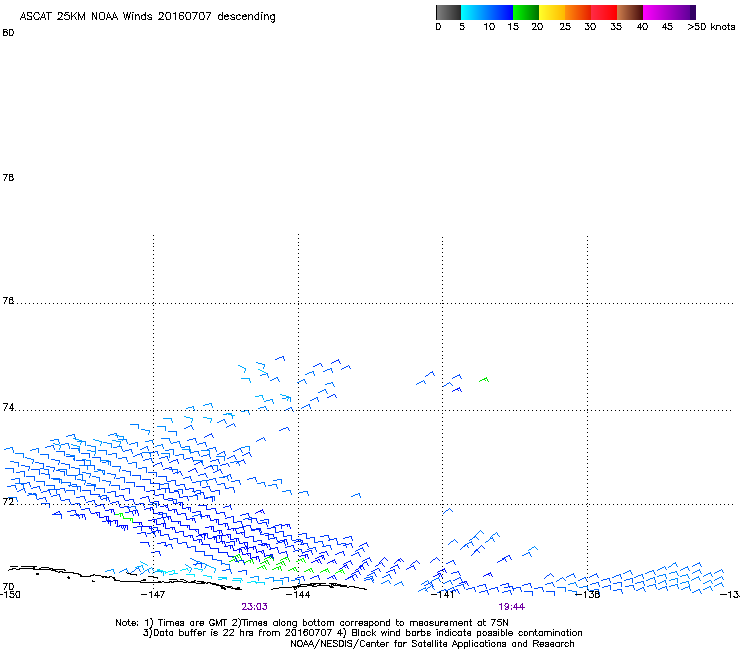Screen dimensions: 740x650
Task: Click the longitude label '-147'
Action: (x=153, y=594)
